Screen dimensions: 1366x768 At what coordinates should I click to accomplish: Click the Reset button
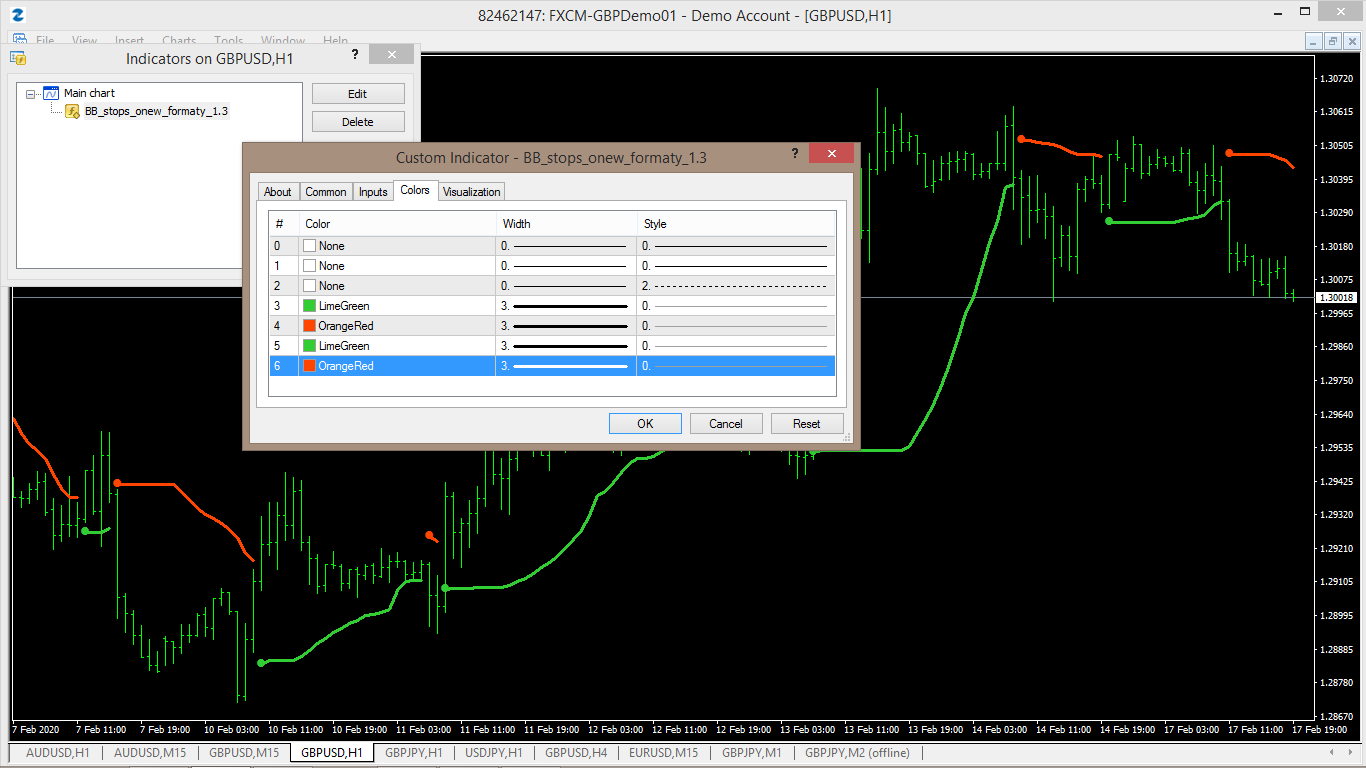807,424
